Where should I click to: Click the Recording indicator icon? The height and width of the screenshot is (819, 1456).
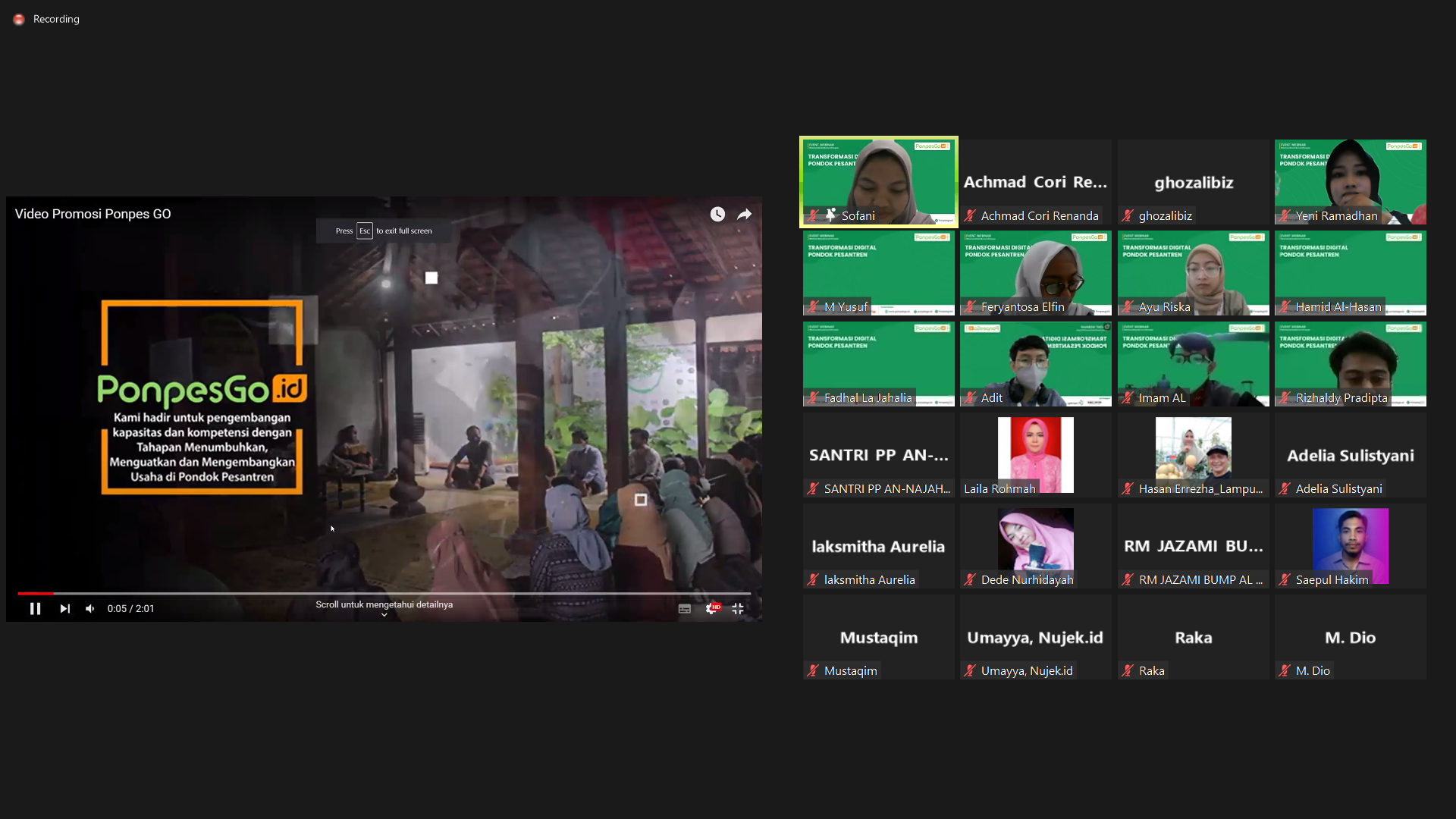click(19, 19)
